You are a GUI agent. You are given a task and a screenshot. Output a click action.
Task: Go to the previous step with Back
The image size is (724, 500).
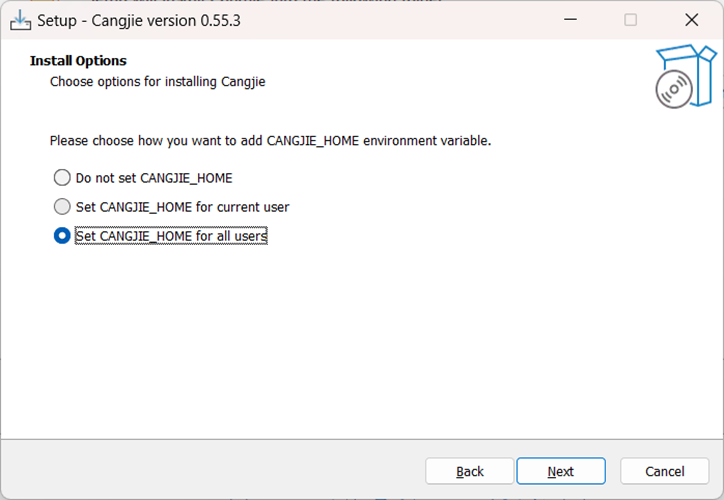[x=470, y=471]
